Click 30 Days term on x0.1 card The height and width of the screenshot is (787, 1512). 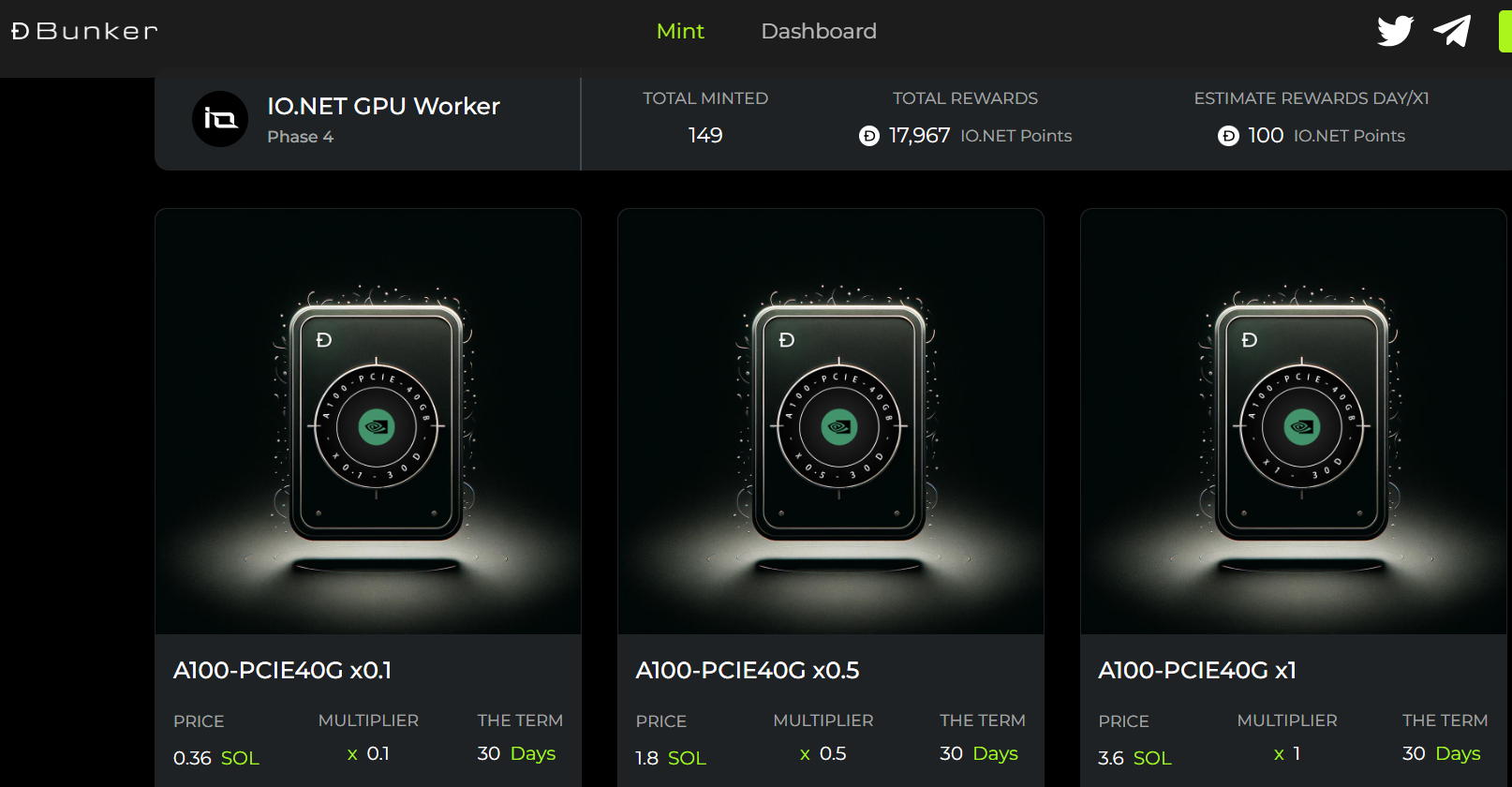[516, 753]
